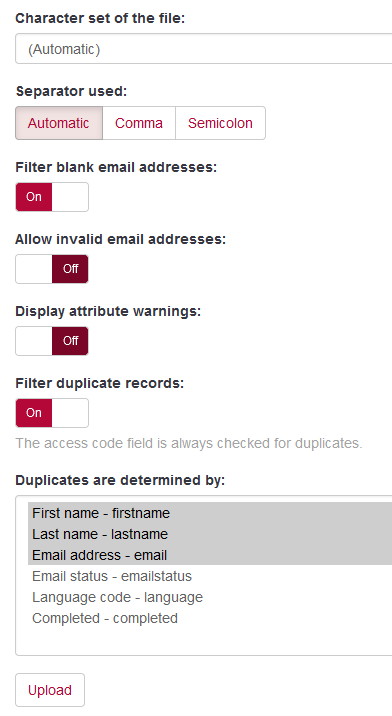
Task: Open the character set (Automatic) dropdown
Action: coord(204,48)
